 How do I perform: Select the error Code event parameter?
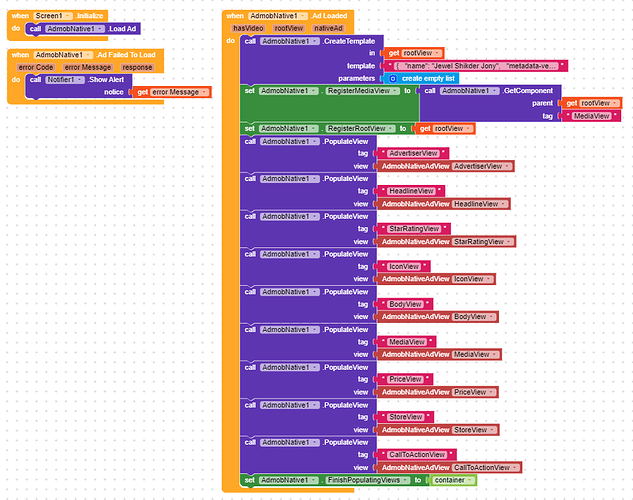[36, 67]
